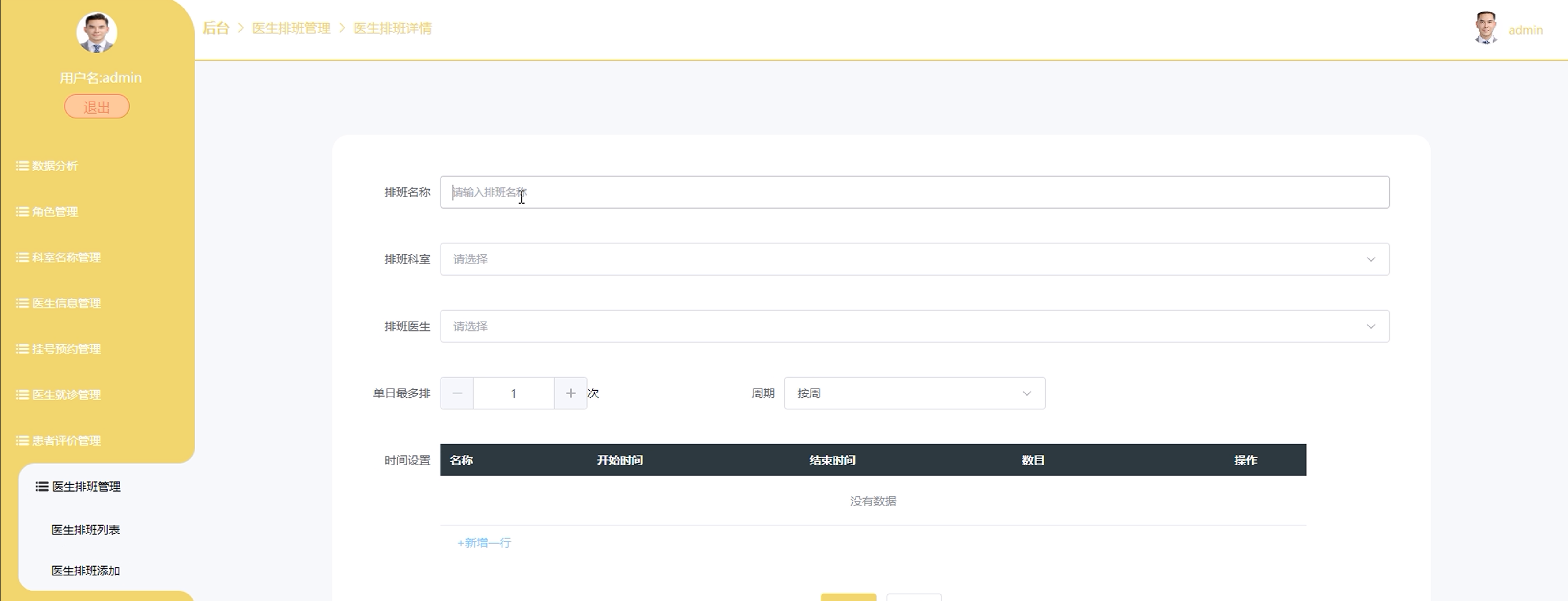Viewport: 1568px width, 601px height.
Task: Open the 周期 dropdown showing 按周
Action: pyautogui.click(x=914, y=393)
